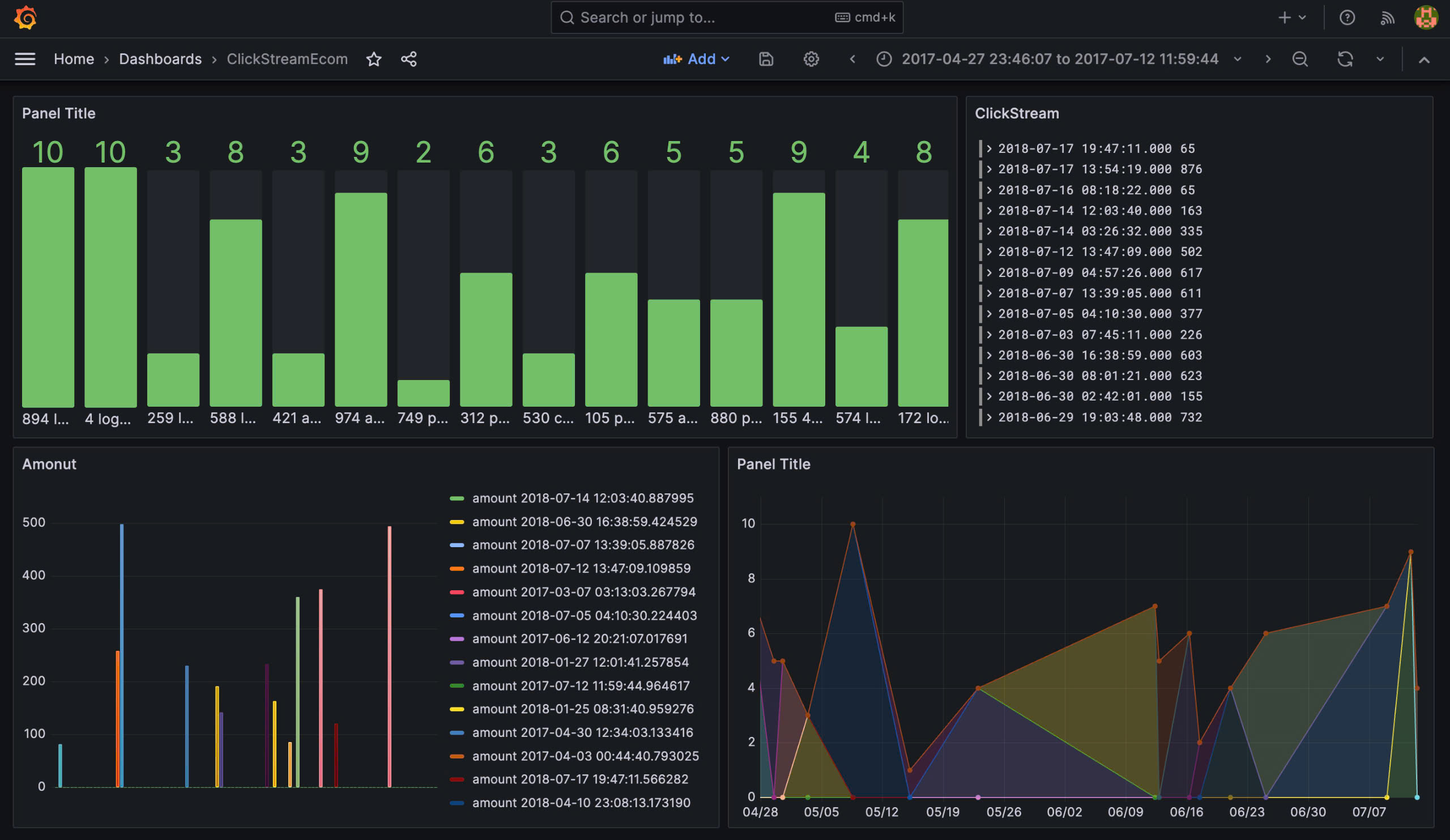Screen dimensions: 1450x840
Task: Save the dashboard with disk icon
Action: click(766, 59)
